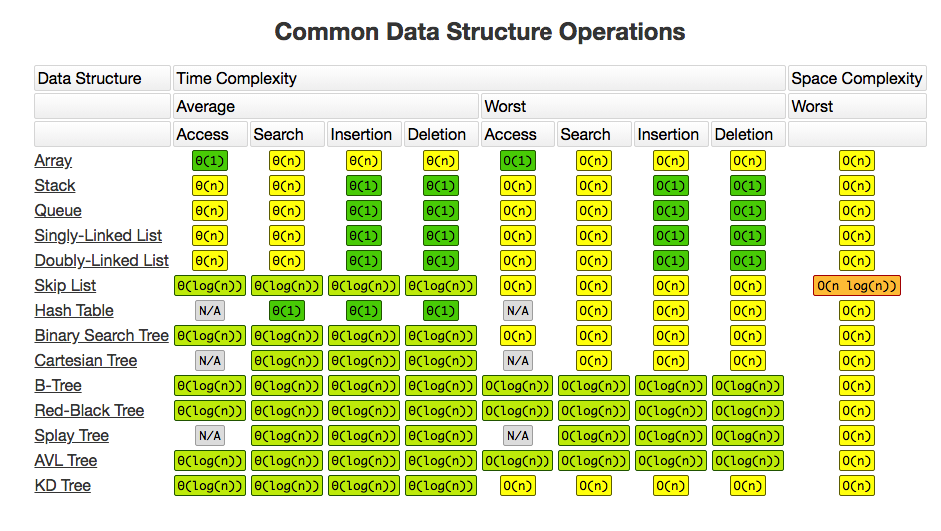Select the Space Complexity header cell
The height and width of the screenshot is (531, 941).
pyautogui.click(x=856, y=78)
